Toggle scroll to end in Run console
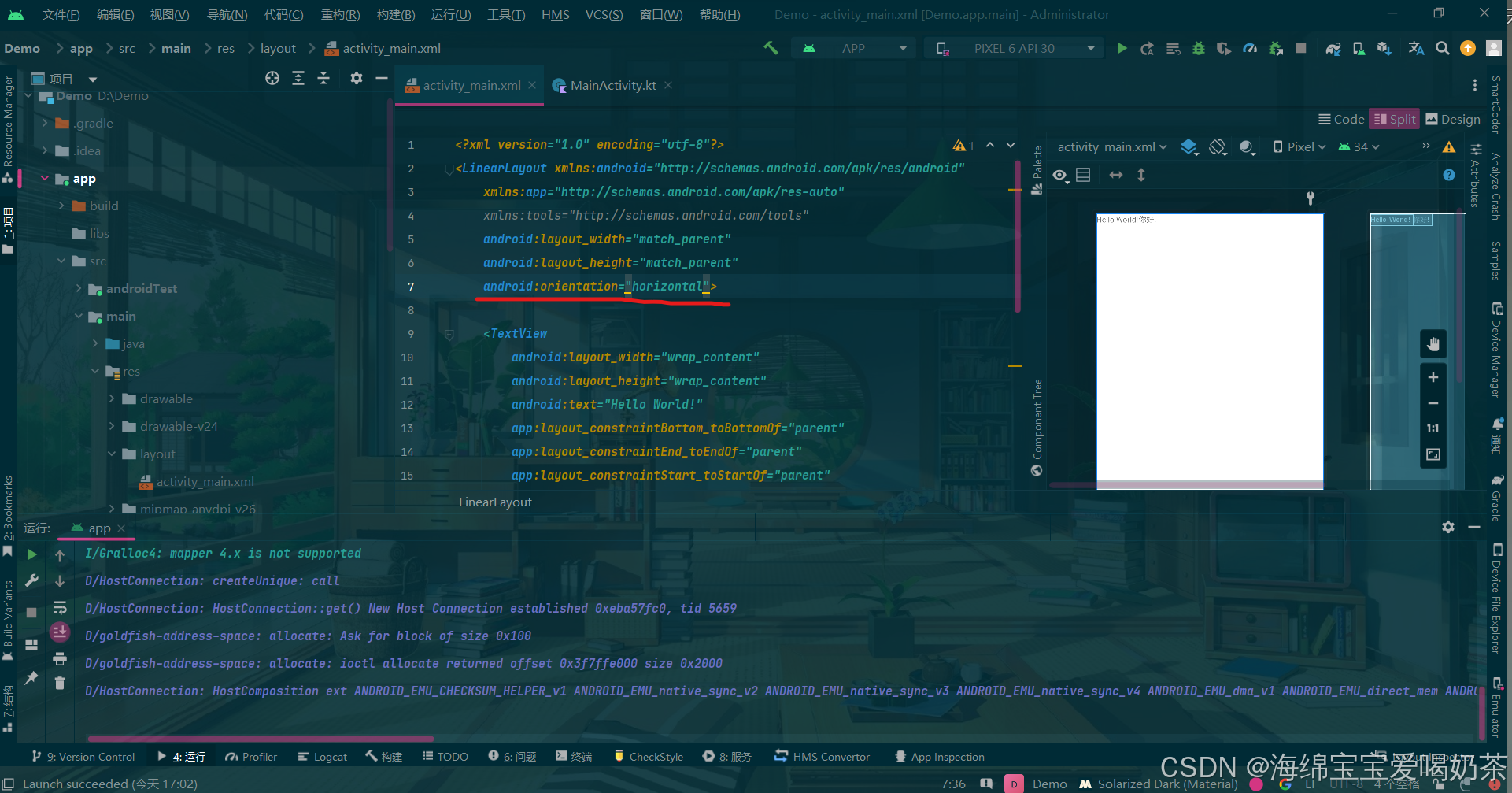 (60, 632)
